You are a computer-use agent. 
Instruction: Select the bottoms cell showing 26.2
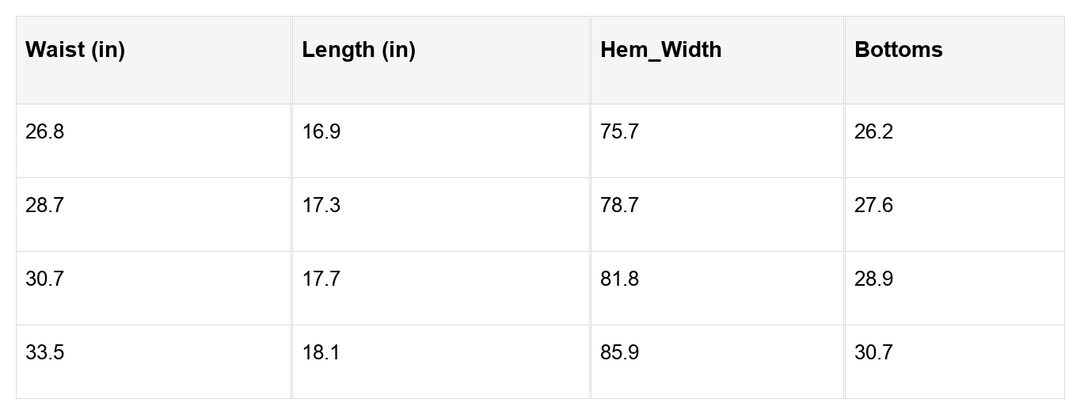click(873, 132)
